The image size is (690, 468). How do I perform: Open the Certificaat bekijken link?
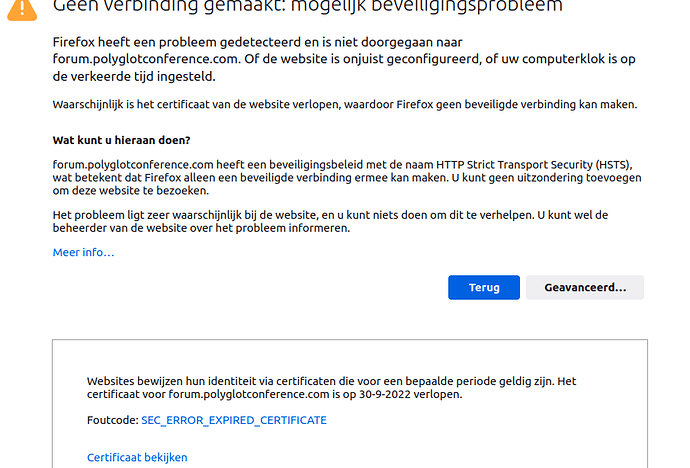tap(137, 457)
